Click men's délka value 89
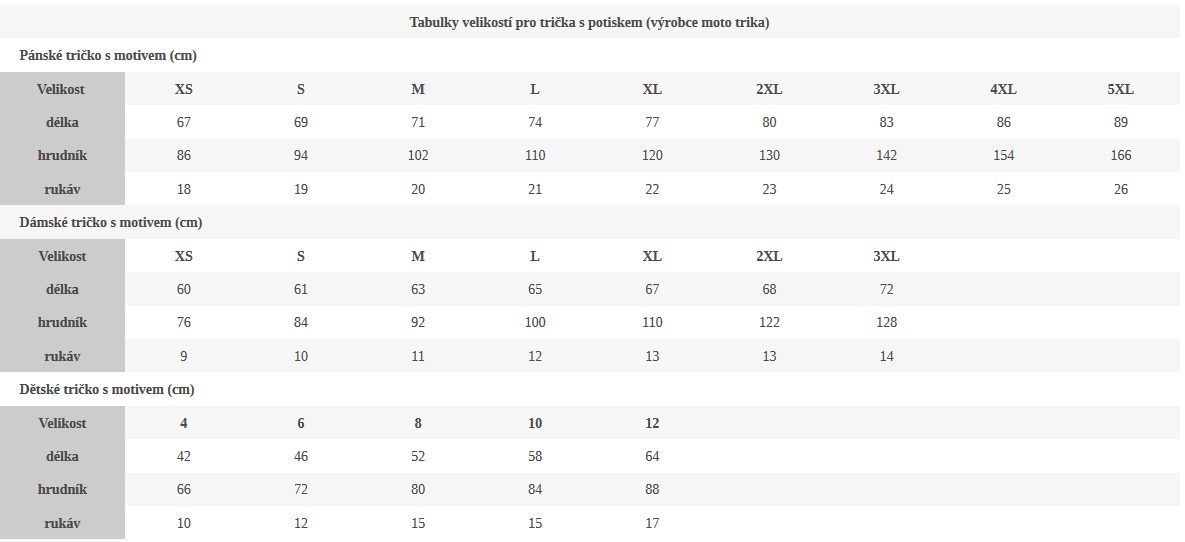1185x542 pixels. pos(1121,122)
